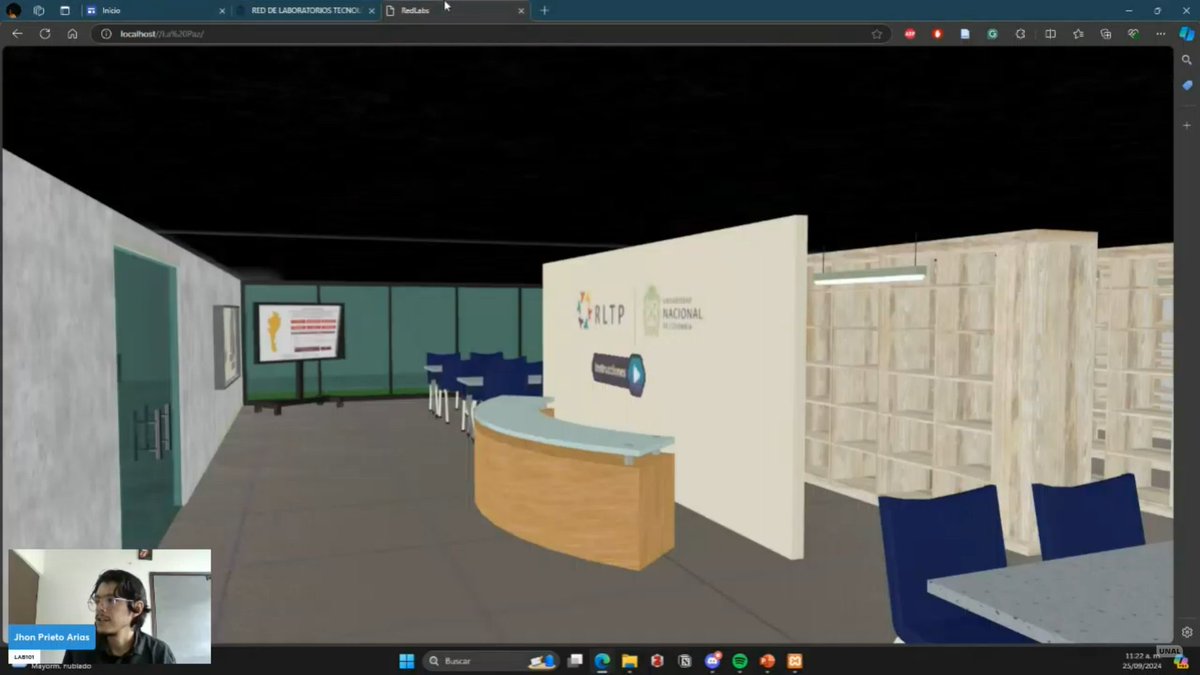Open the Favorites list
The width and height of the screenshot is (1200, 675).
click(x=1078, y=33)
